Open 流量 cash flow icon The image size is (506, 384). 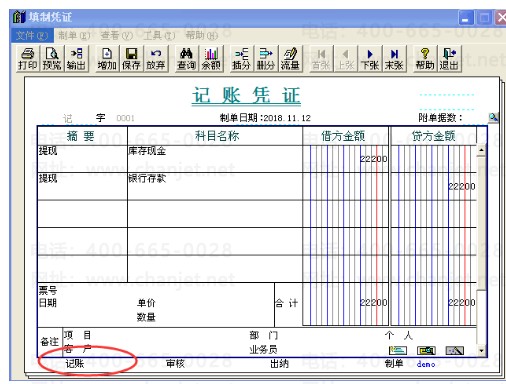290,59
